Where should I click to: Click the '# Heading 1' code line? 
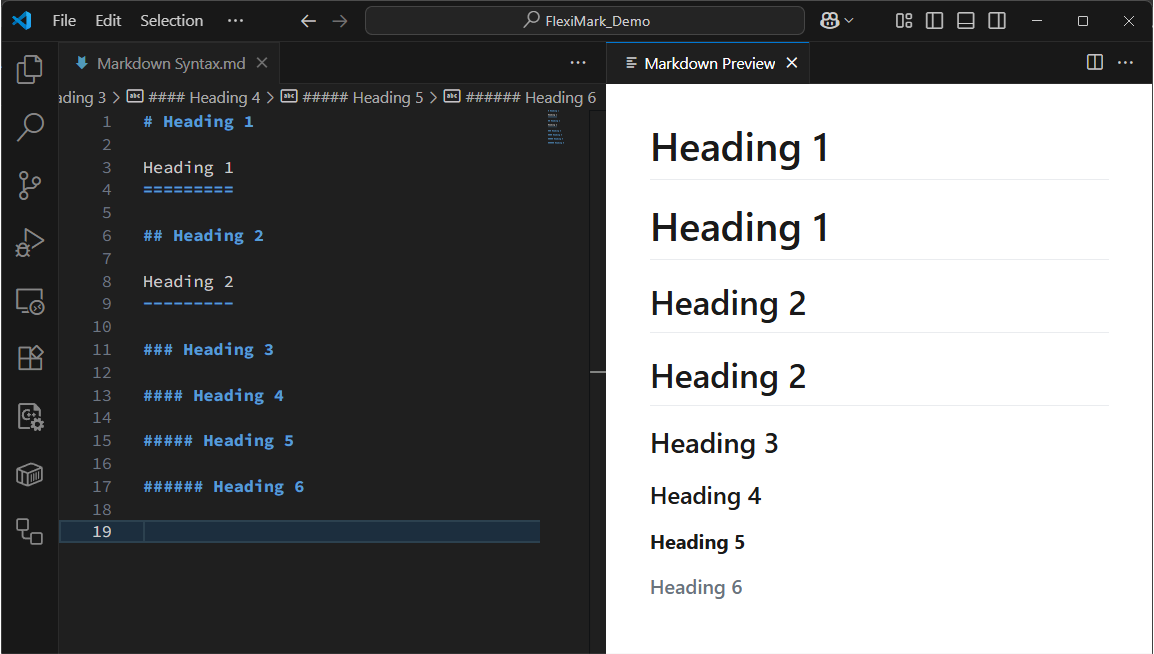198,121
